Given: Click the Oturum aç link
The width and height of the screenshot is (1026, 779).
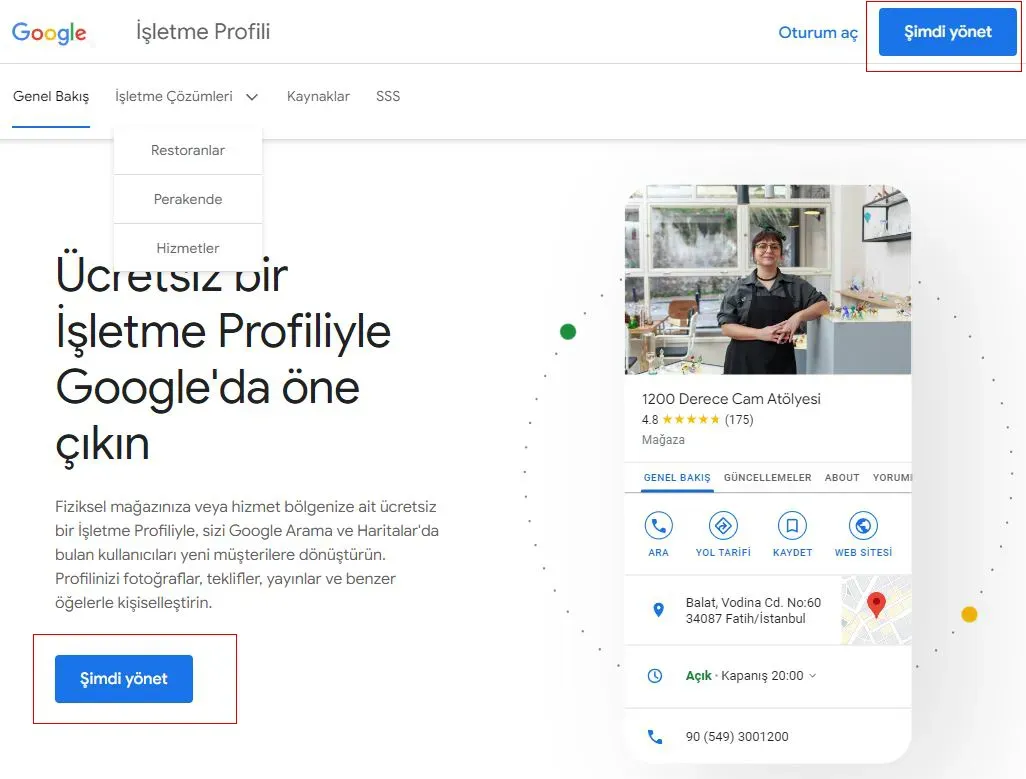Looking at the screenshot, I should click(x=818, y=32).
